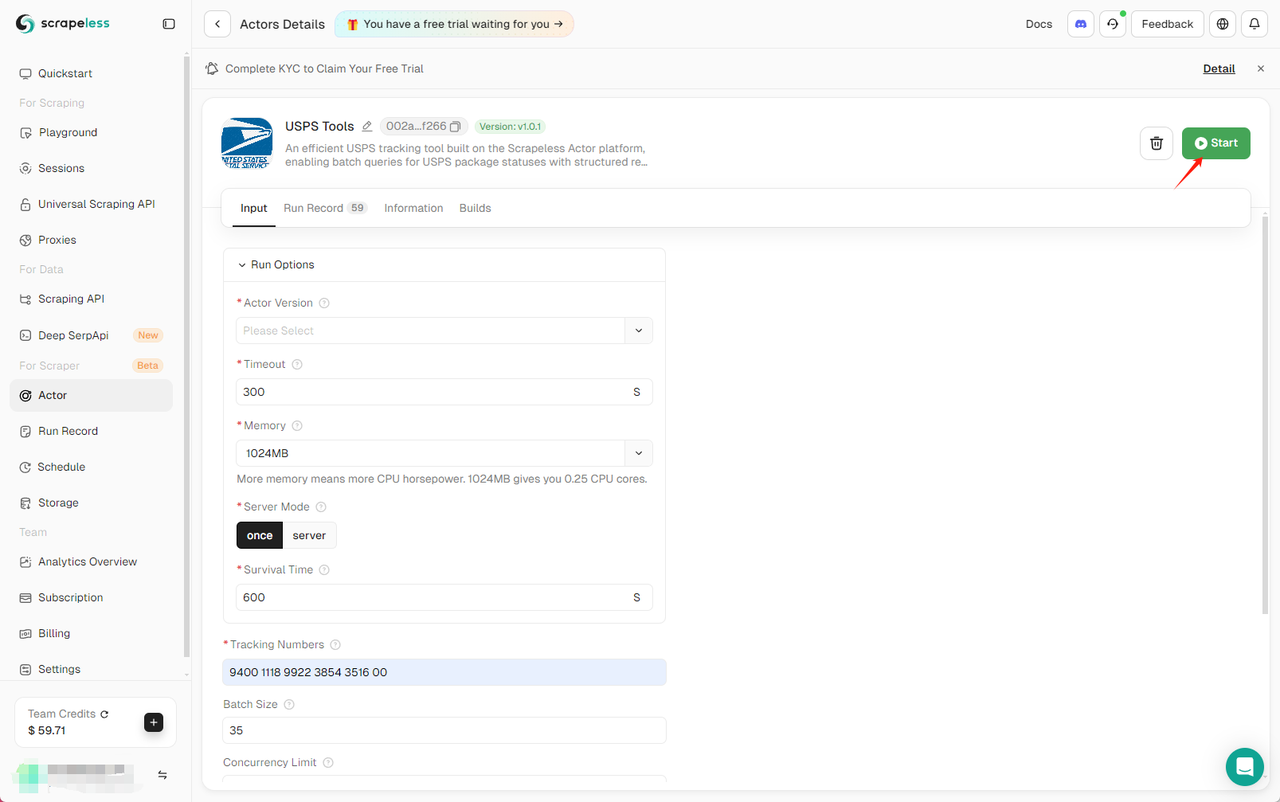Click the Batch Size field
This screenshot has width=1280, height=802.
point(444,731)
